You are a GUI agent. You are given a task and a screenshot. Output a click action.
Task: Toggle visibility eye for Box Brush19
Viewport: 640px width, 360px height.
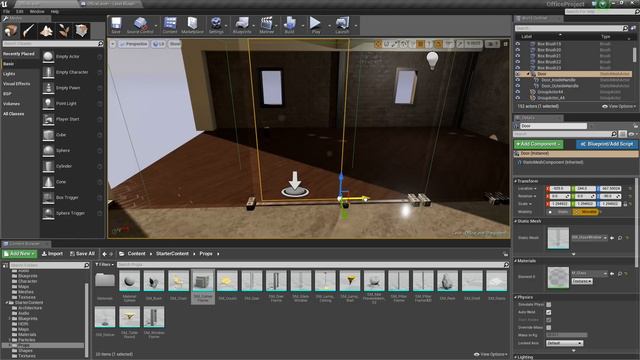[518, 44]
